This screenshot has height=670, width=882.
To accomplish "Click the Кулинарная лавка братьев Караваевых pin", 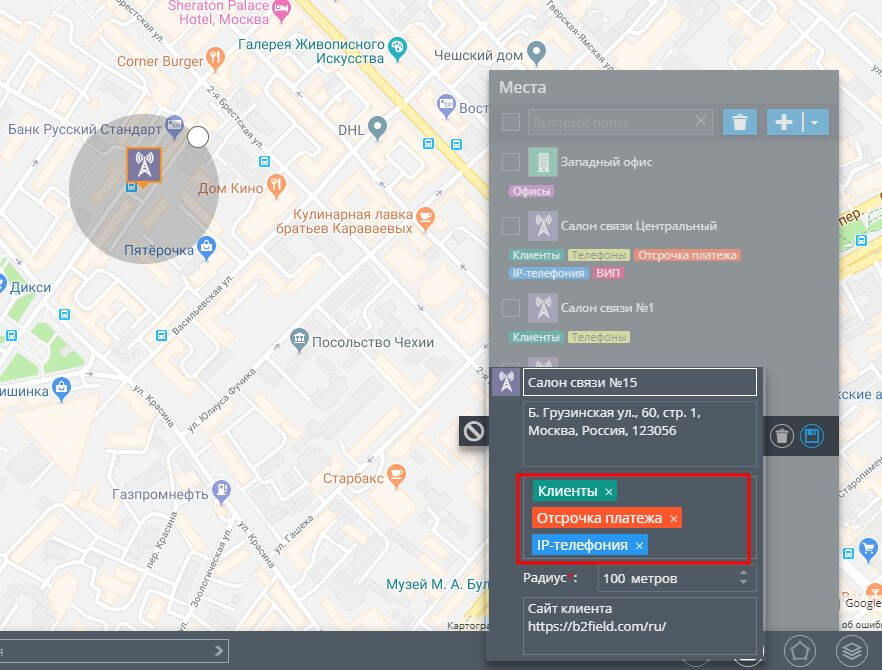I will 426,218.
